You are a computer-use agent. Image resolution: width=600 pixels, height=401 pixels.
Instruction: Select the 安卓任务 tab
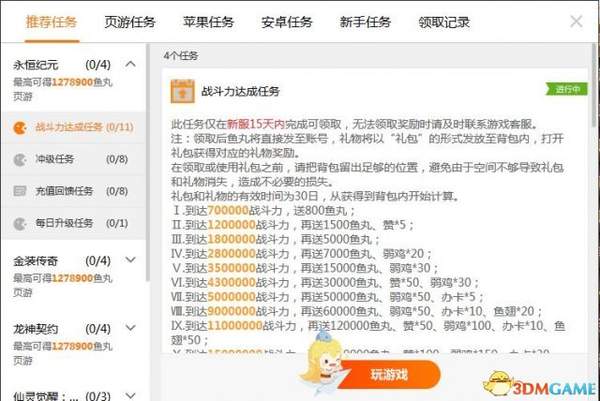(x=287, y=22)
